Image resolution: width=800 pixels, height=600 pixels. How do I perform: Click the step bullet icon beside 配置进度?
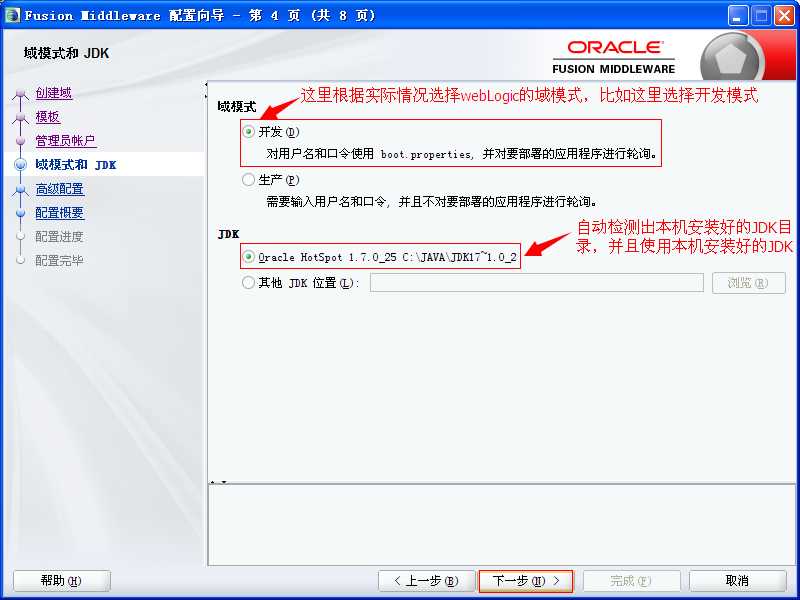20,237
